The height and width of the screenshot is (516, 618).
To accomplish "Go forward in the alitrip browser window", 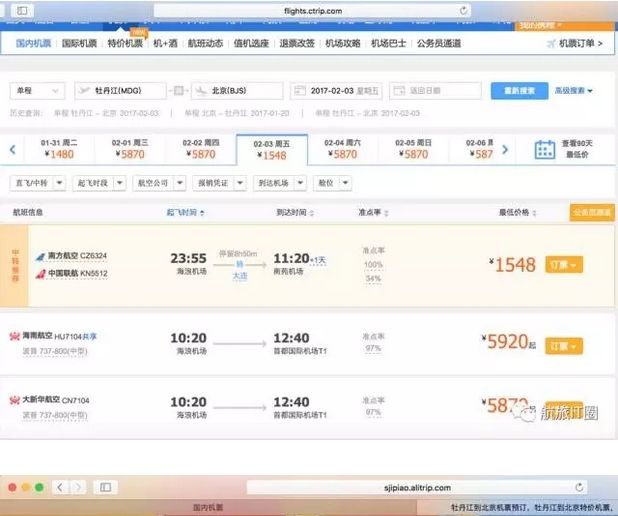I will (x=78, y=488).
